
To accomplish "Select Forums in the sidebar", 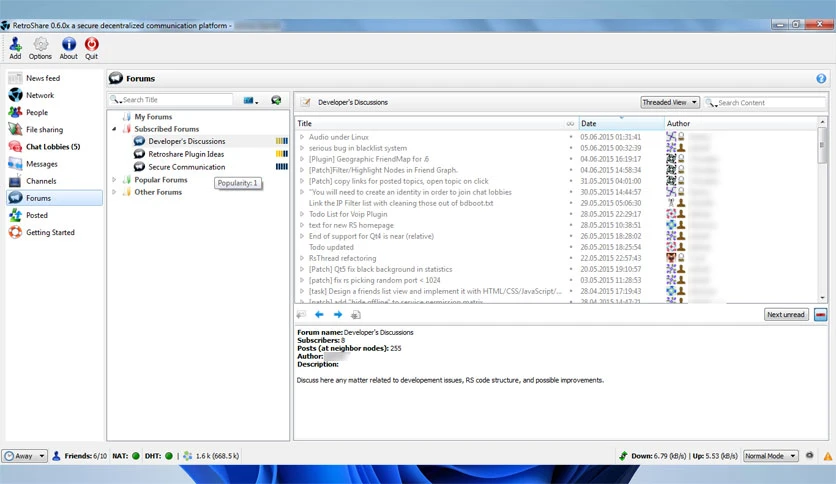I will click(x=54, y=198).
